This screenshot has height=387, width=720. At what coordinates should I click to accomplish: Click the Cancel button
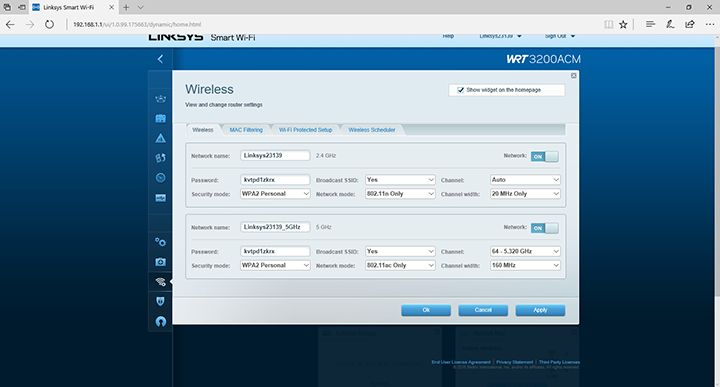[x=483, y=310]
